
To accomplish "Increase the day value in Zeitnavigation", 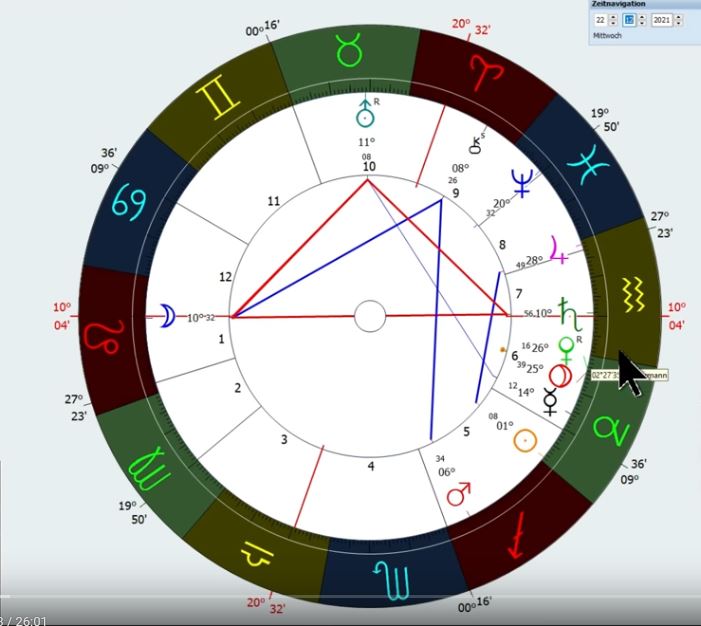I will (x=613, y=17).
